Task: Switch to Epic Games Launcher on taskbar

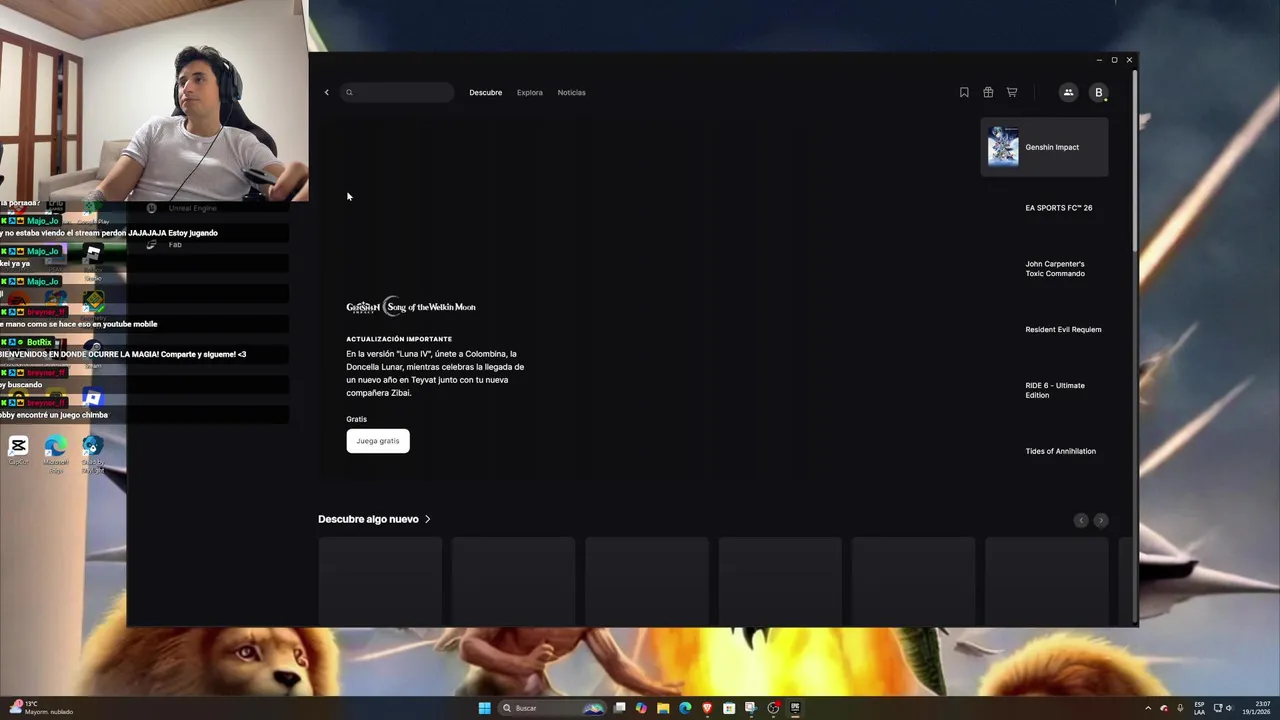Action: pyautogui.click(x=795, y=708)
